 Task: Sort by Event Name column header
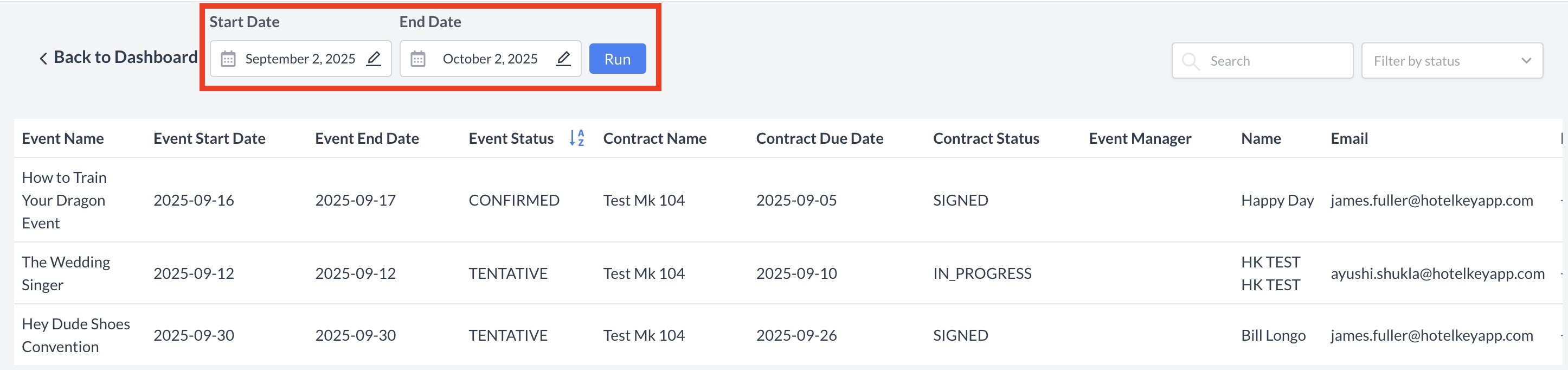(63, 139)
